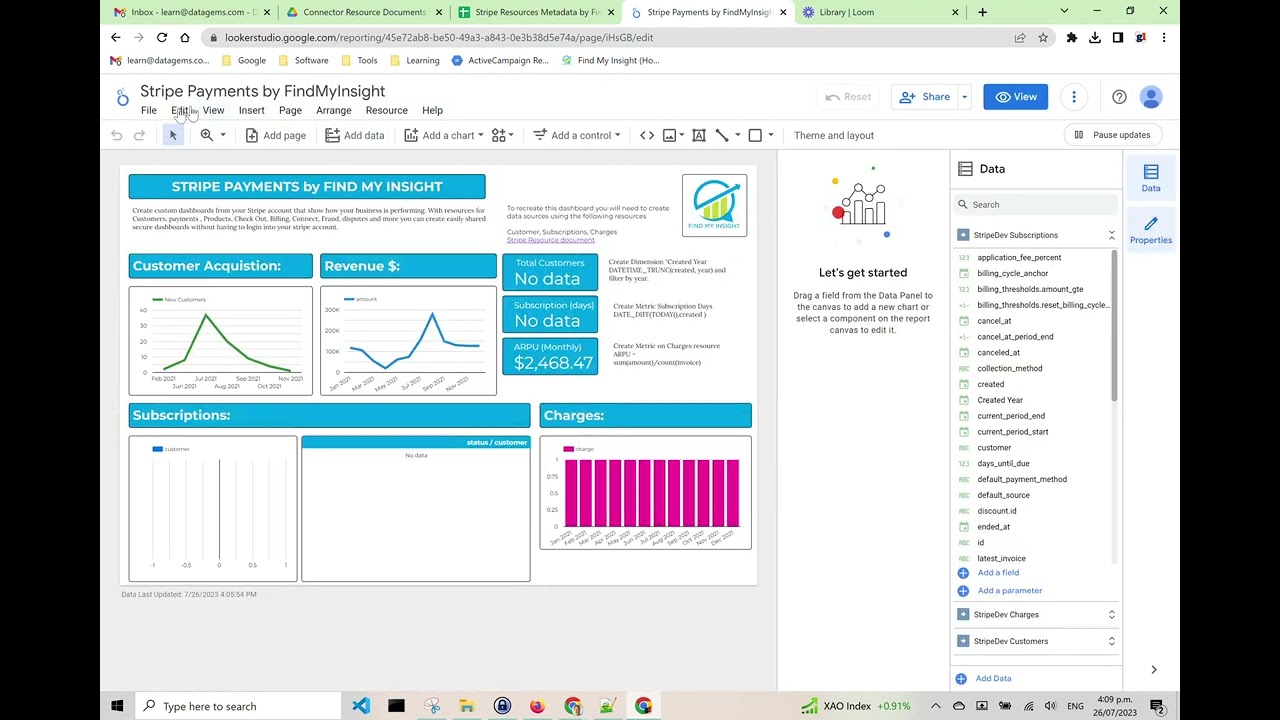Bookmark this page with the star icon
Viewport: 1280px width, 720px height.
coord(1043,38)
